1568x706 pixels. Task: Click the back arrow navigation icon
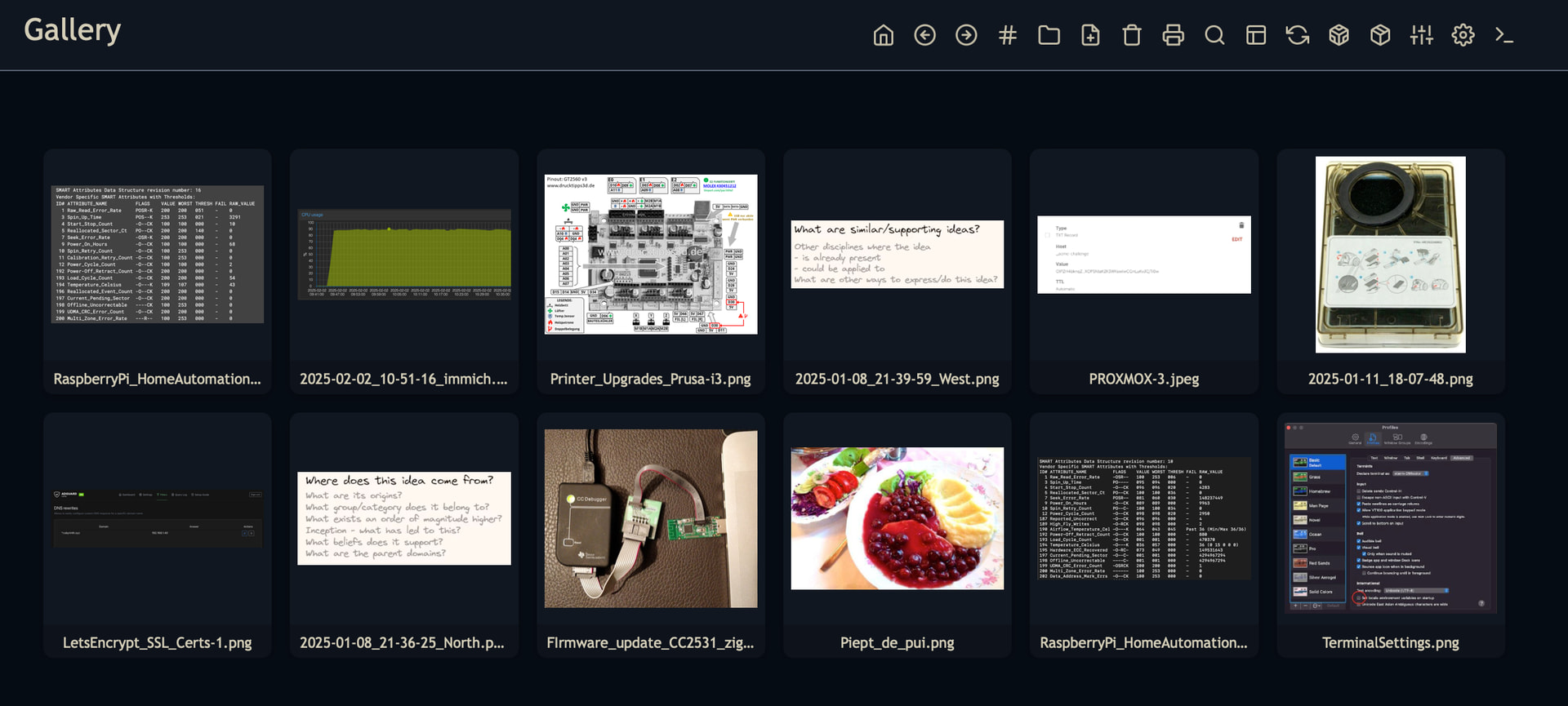(x=924, y=35)
